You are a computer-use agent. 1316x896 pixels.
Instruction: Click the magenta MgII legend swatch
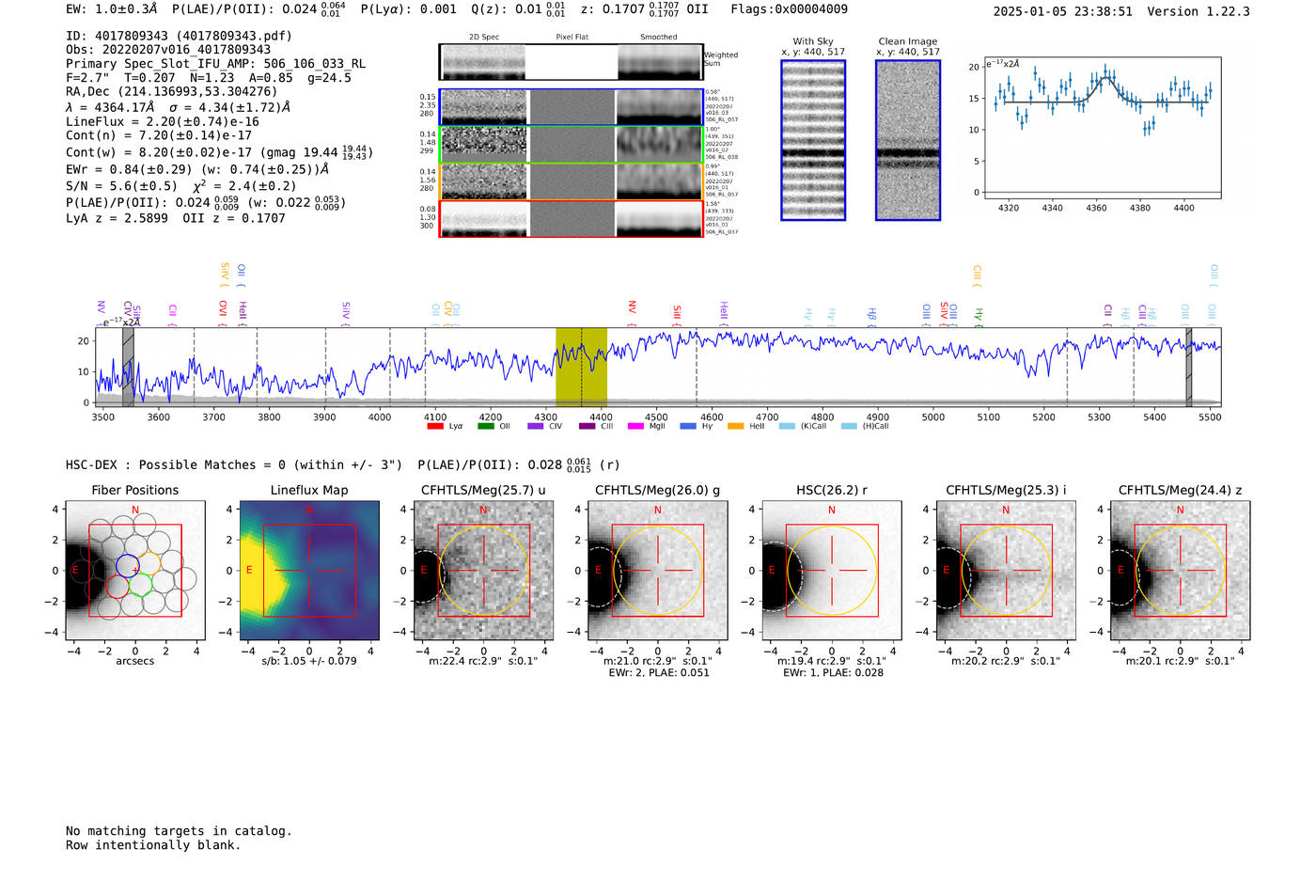pyautogui.click(x=636, y=426)
